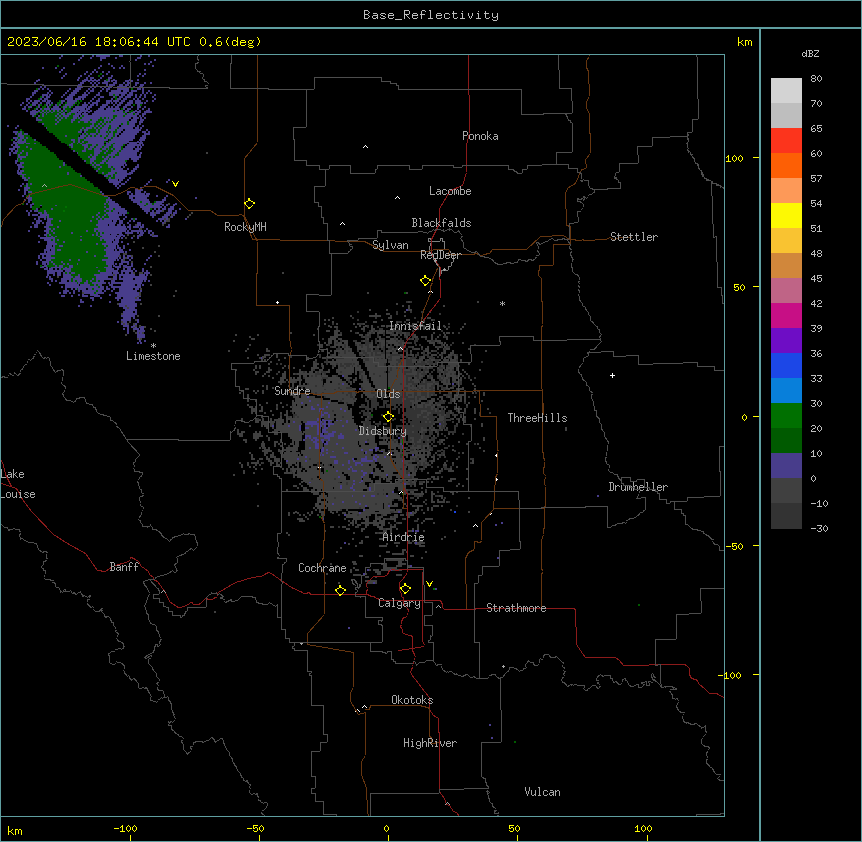Click the Blackfalds label
Screen dimensions: 862x842
tap(441, 223)
